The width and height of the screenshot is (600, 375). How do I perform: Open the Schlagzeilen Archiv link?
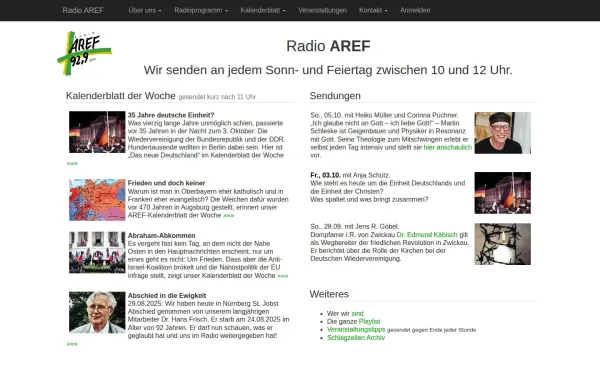(x=356, y=338)
